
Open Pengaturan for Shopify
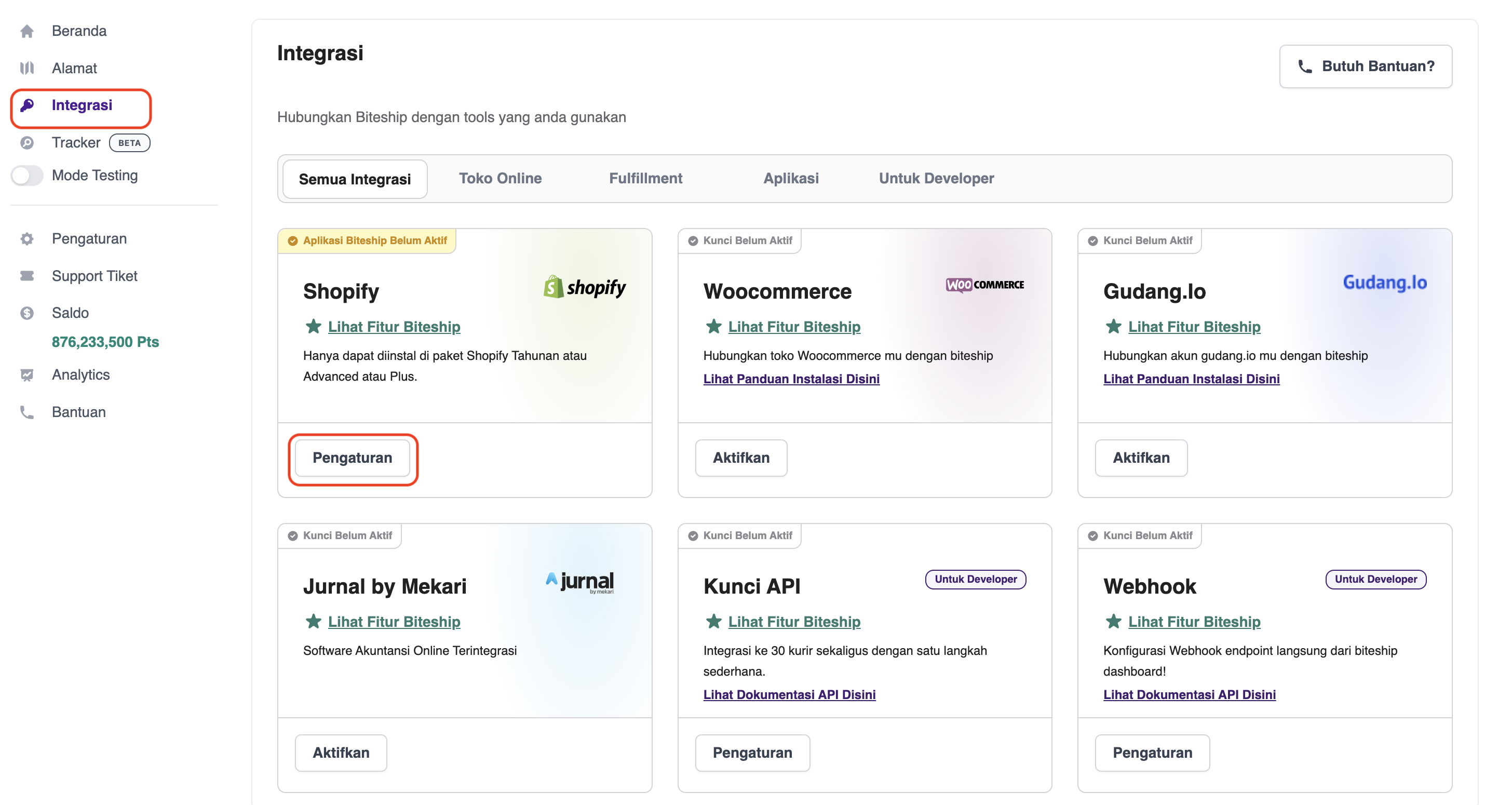point(352,458)
